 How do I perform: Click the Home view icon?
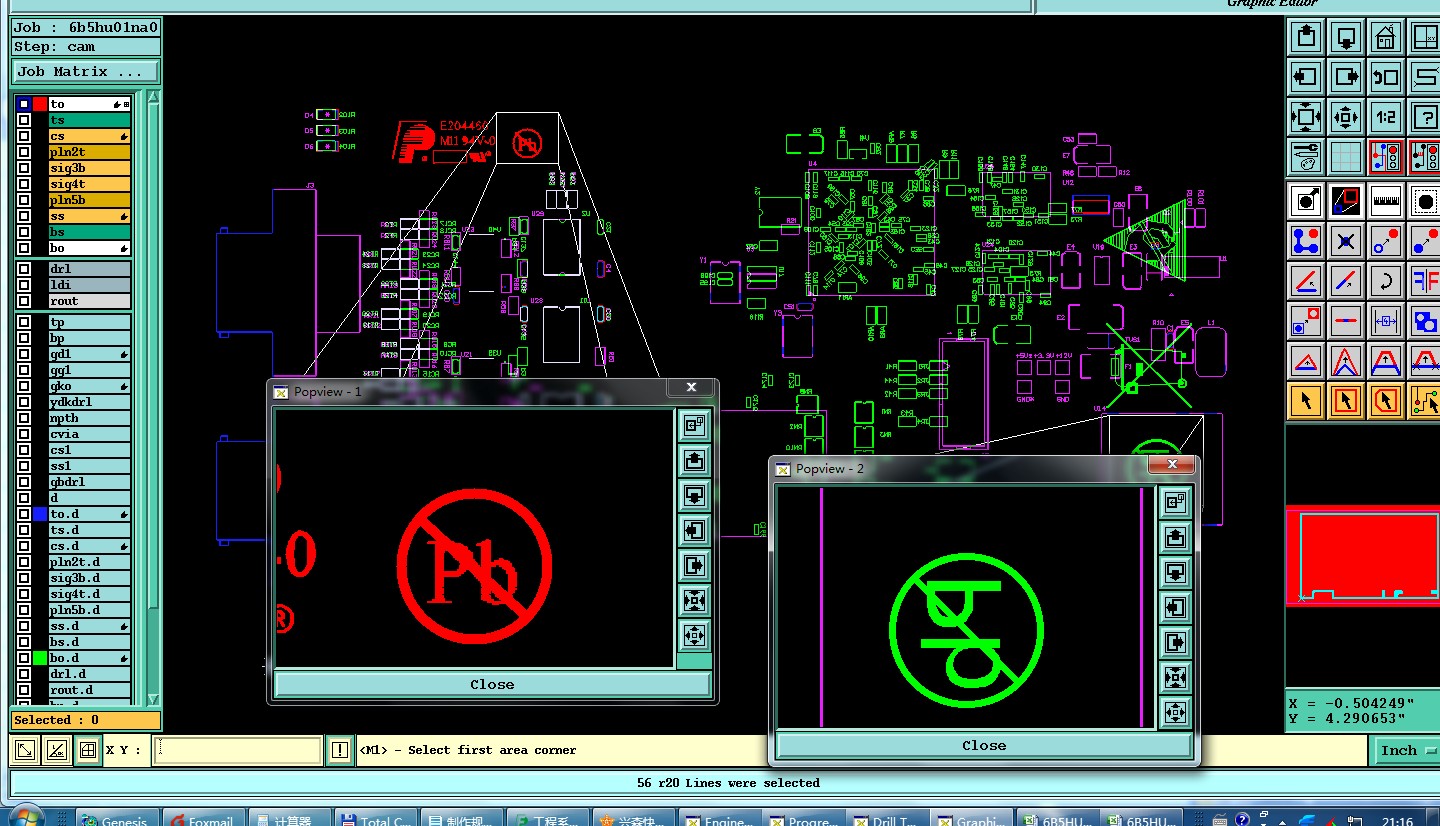click(x=1385, y=38)
